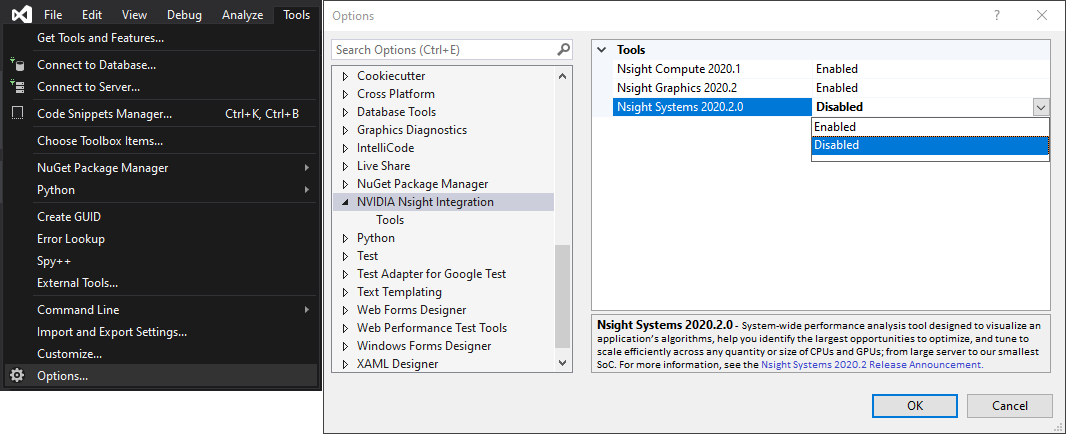Click the options tree vertical scrollbar
This screenshot has height=434, width=1066.
(563, 300)
